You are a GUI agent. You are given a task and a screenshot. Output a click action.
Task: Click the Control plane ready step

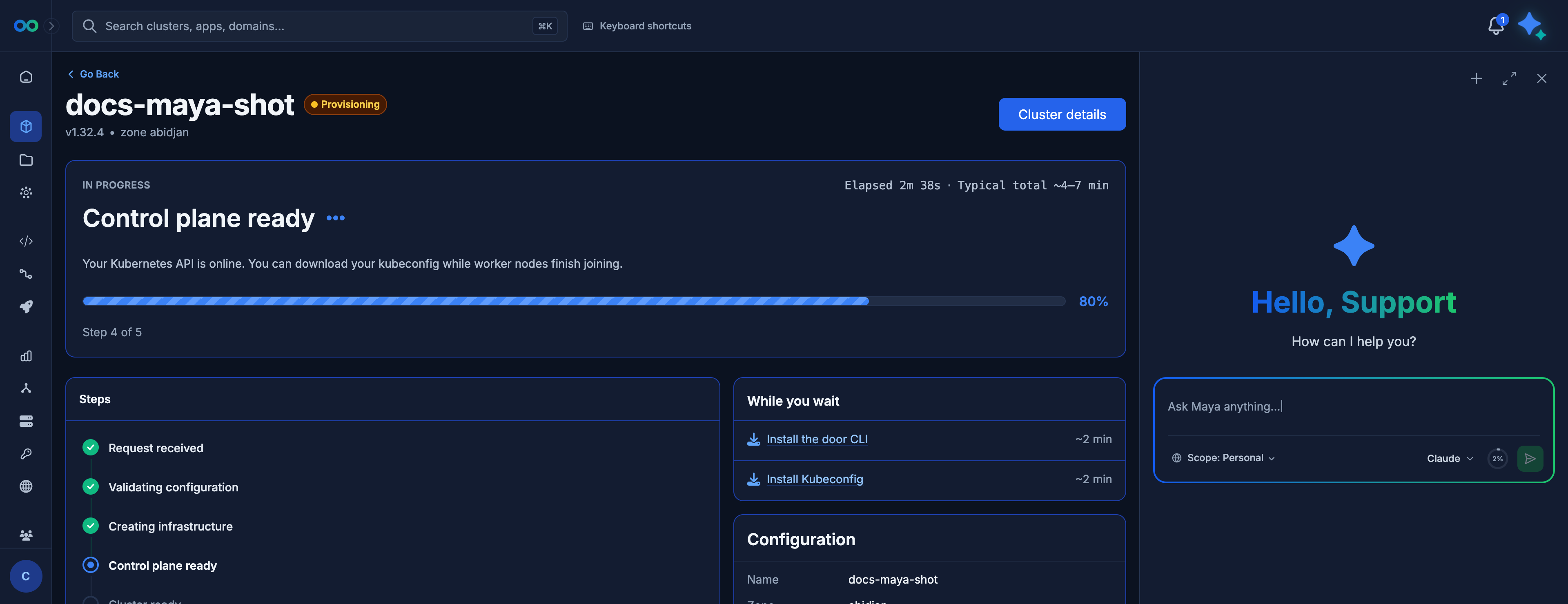pyautogui.click(x=163, y=566)
